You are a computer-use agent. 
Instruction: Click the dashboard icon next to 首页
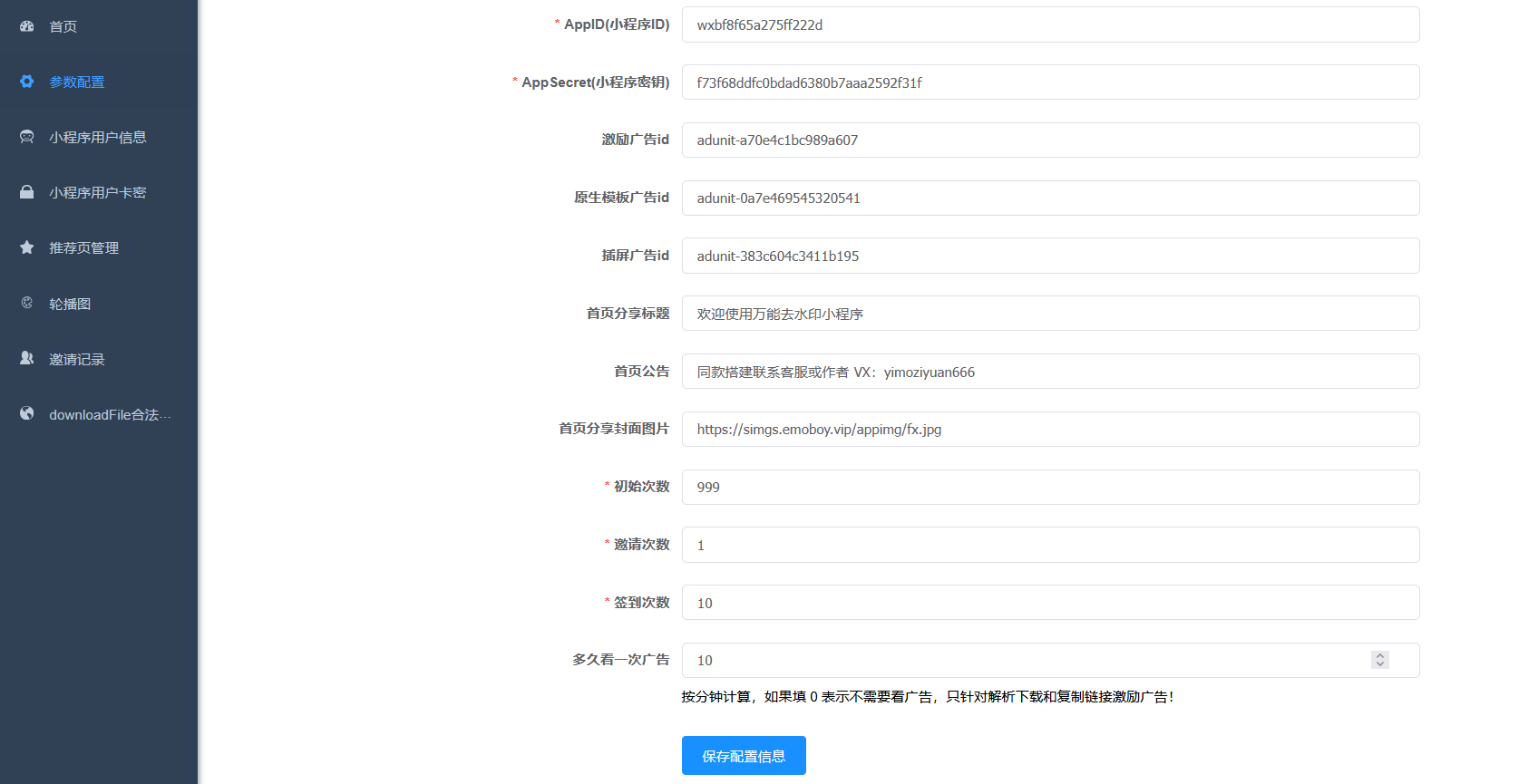click(x=27, y=26)
